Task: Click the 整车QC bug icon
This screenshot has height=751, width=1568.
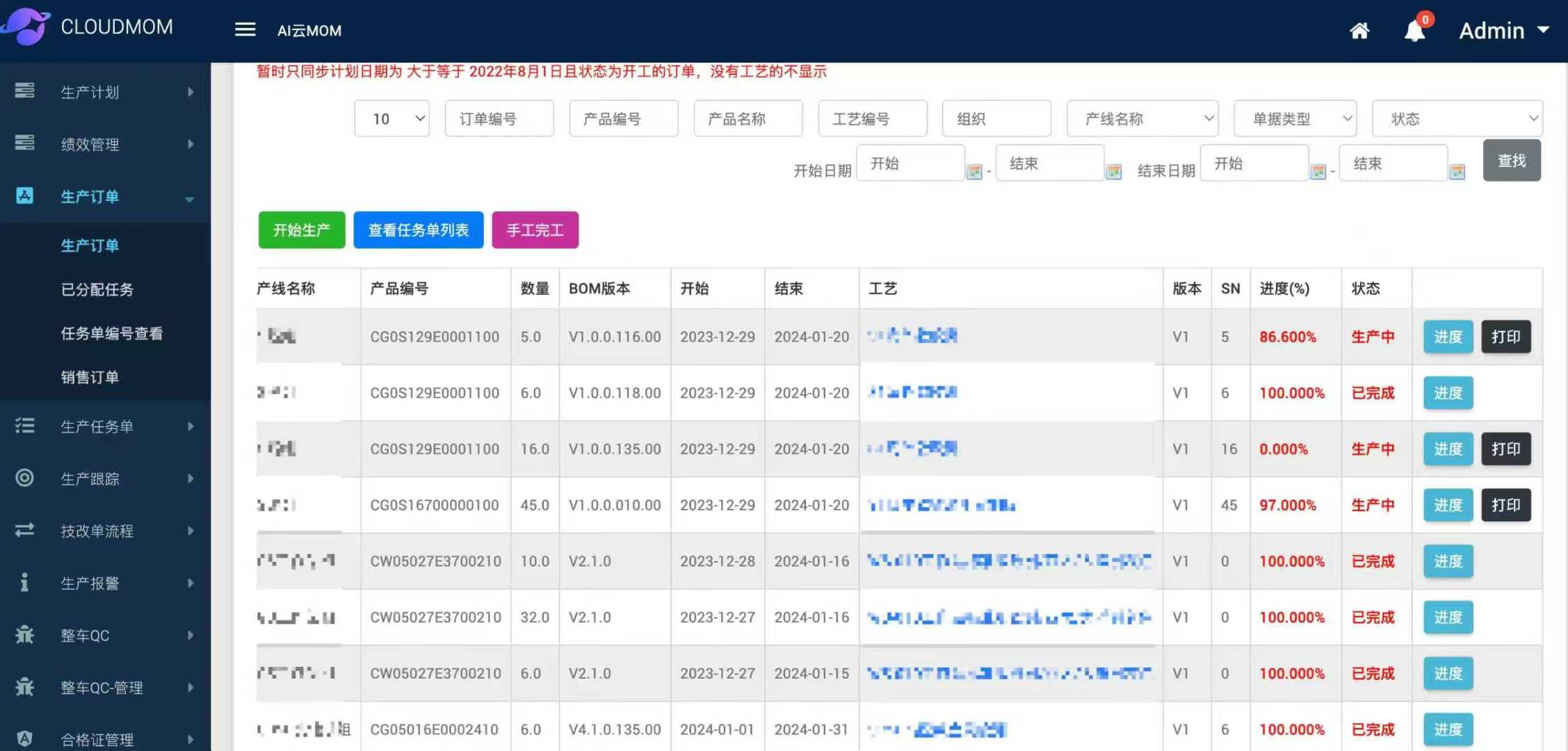Action: tap(24, 634)
